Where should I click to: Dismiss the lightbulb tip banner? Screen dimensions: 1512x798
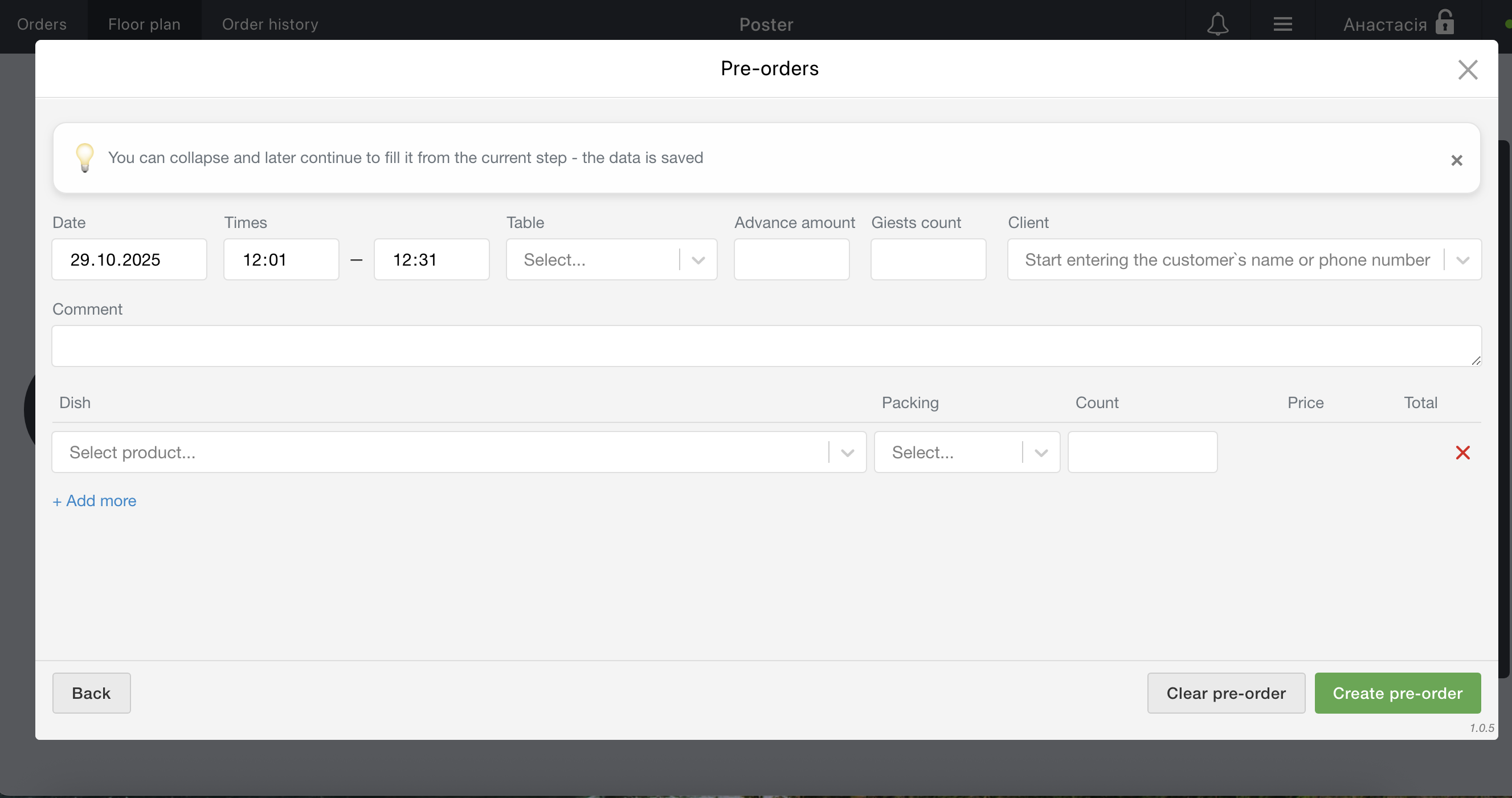[x=1456, y=160]
